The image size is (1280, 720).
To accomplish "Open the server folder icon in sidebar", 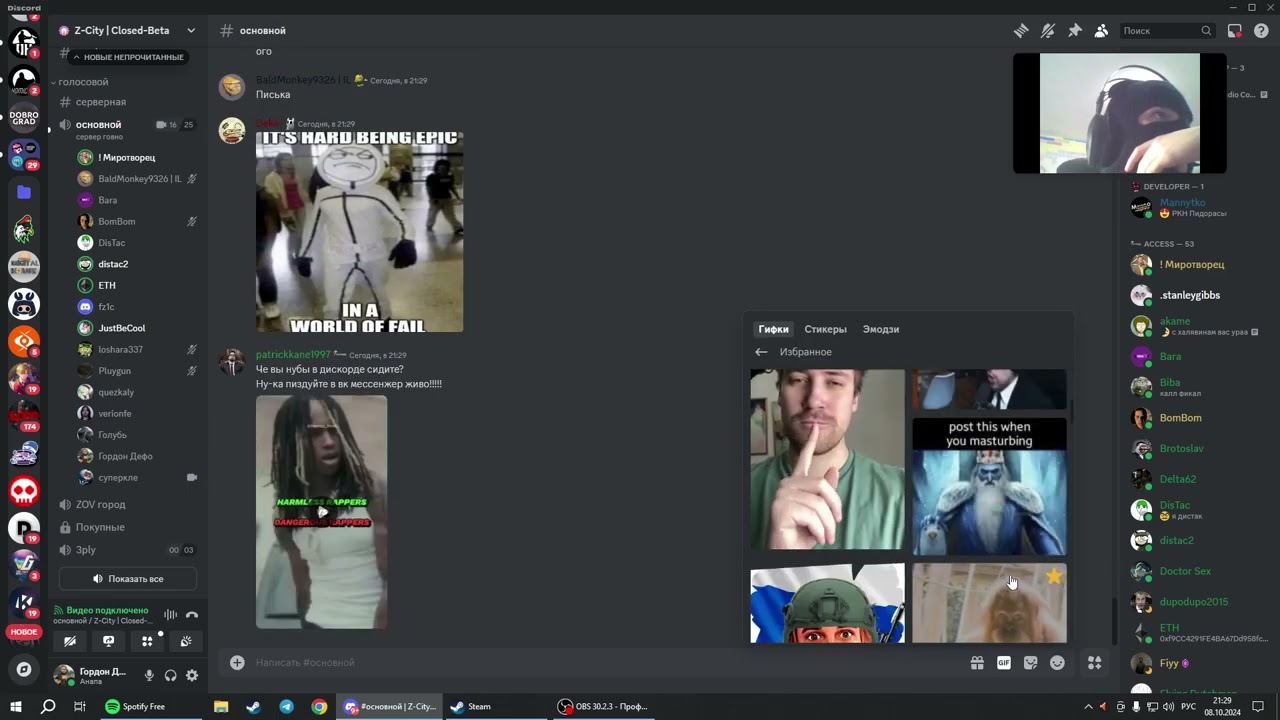I will (24, 192).
